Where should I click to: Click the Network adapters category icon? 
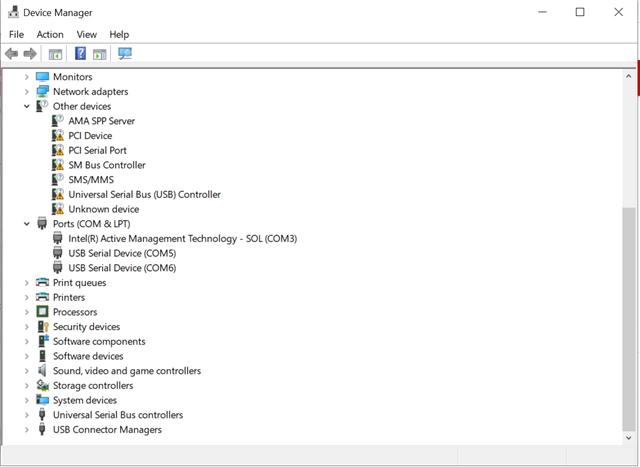42,91
